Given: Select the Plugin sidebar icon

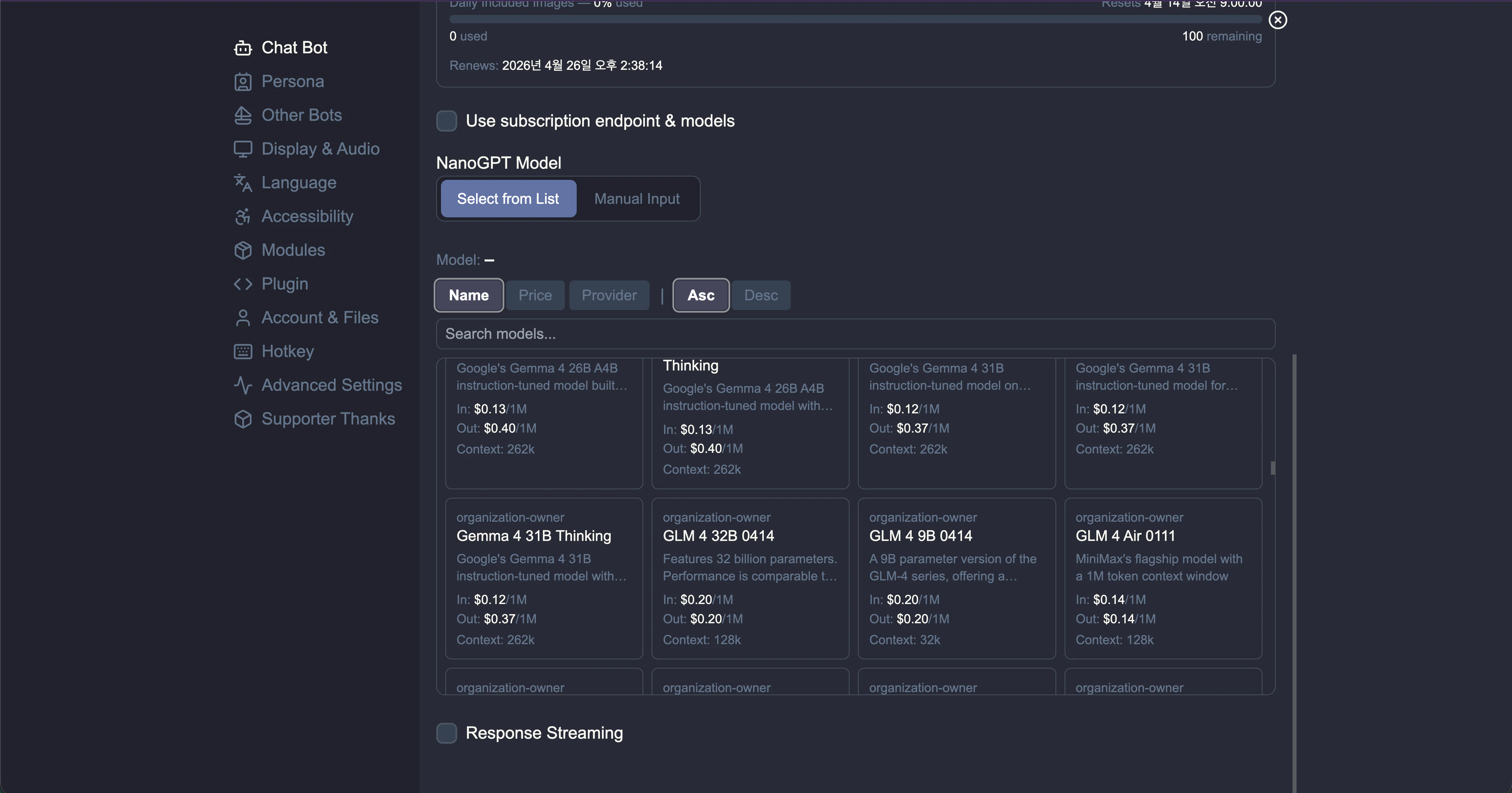Looking at the screenshot, I should click(x=243, y=284).
